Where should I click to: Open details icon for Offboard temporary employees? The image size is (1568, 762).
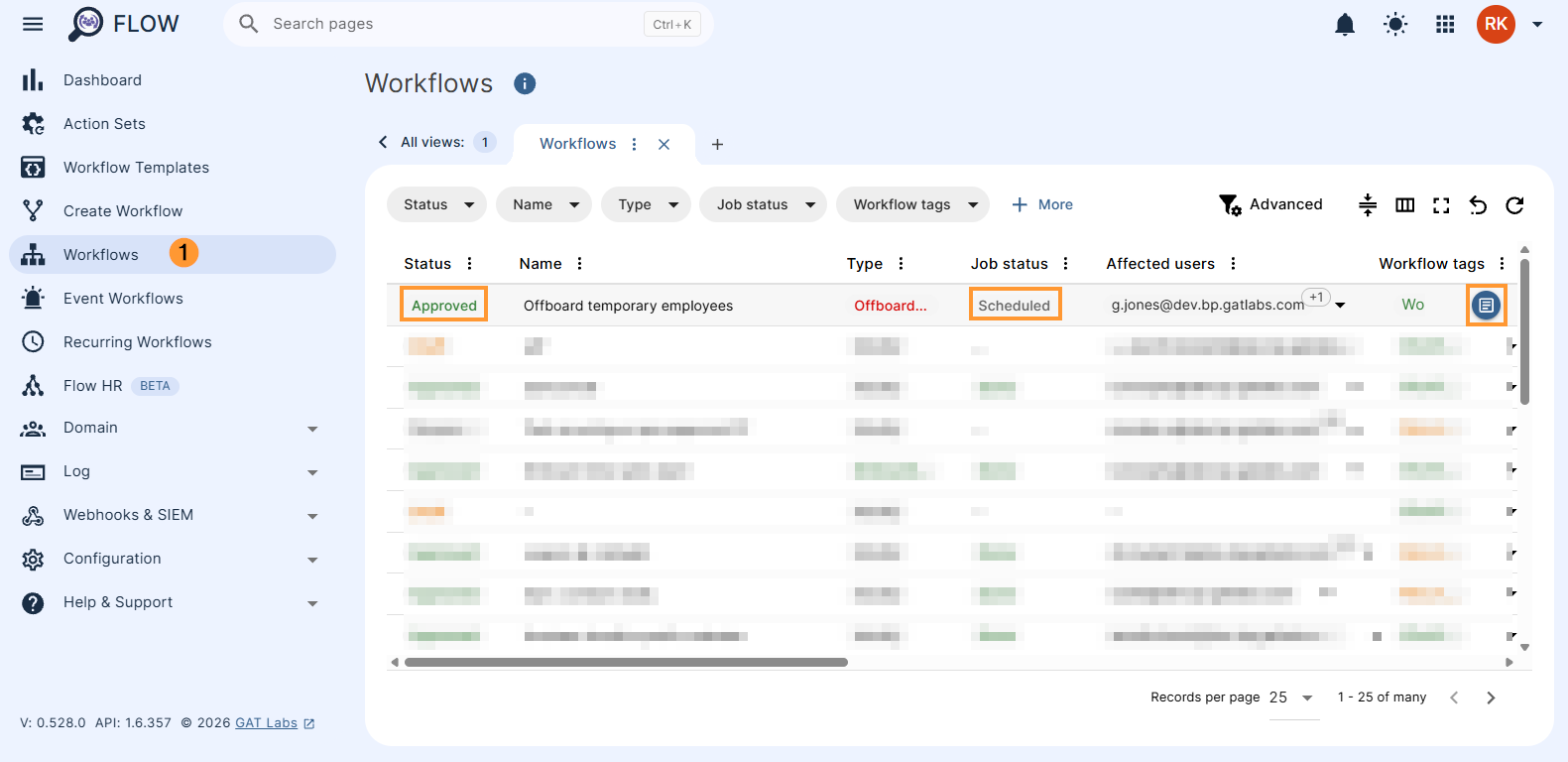coord(1486,305)
